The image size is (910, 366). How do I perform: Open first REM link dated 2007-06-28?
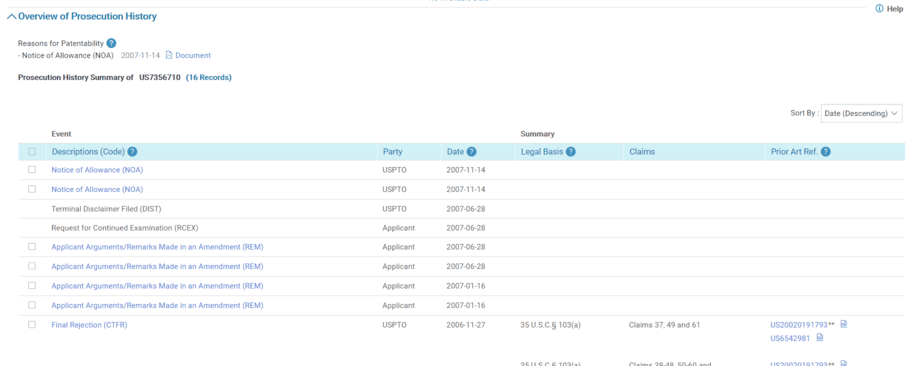[x=157, y=247]
